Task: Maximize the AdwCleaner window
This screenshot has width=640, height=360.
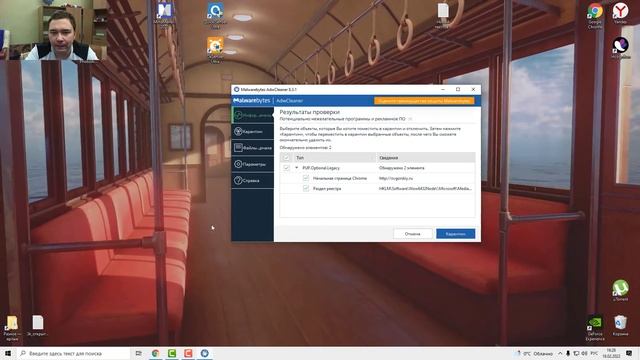Action: click(458, 89)
